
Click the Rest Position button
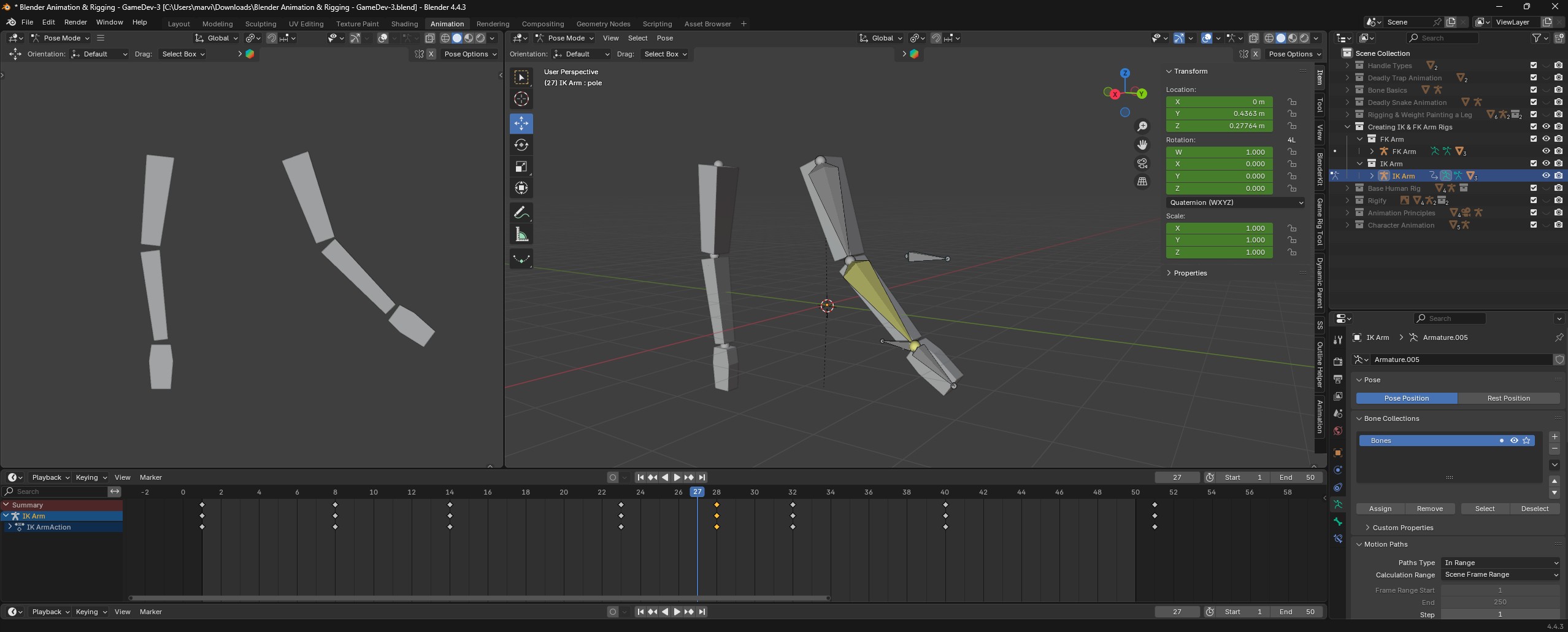[1508, 398]
